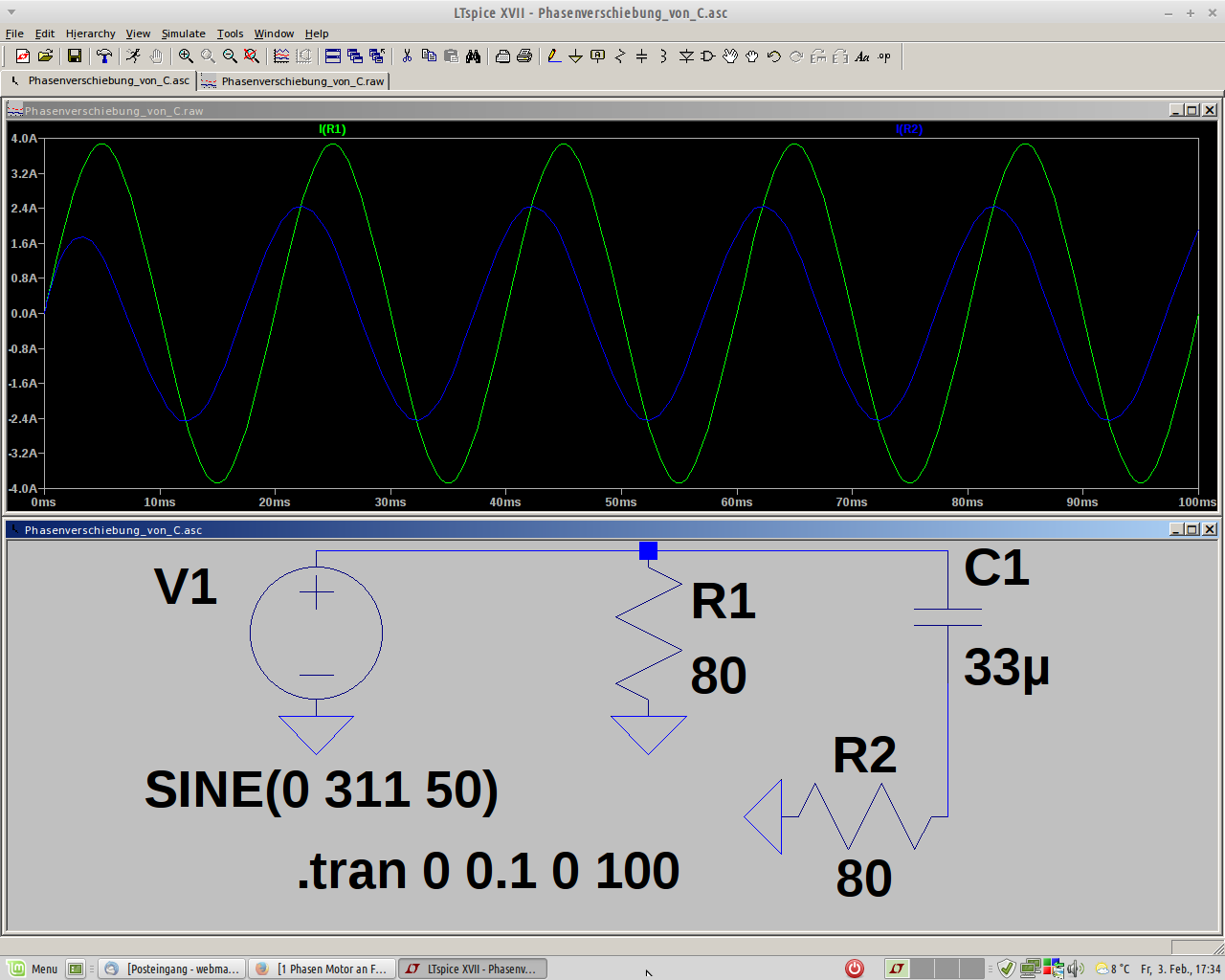Viewport: 1225px width, 980px height.
Task: Open the Control Panel hammer icon
Action: coord(104,56)
